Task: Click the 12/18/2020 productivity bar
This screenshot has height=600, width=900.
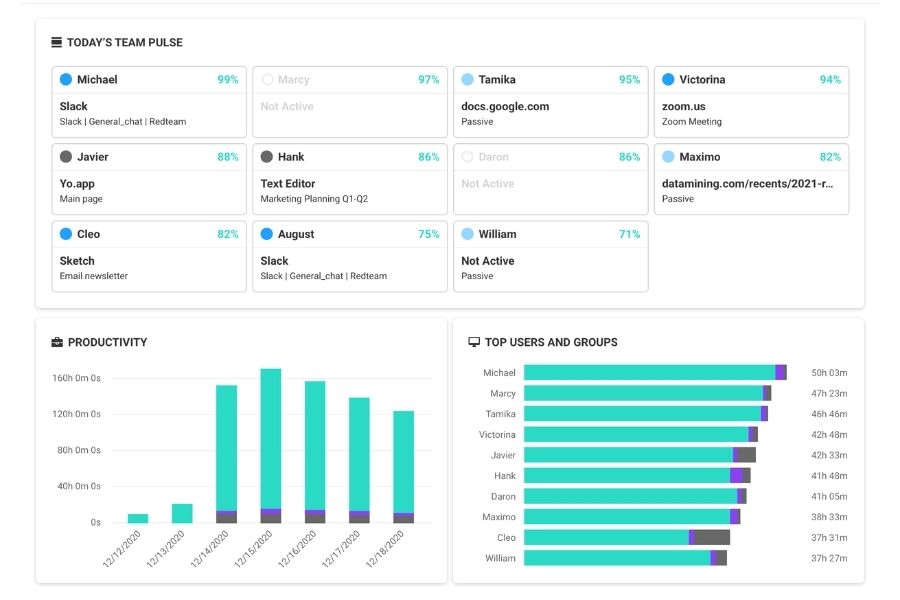Action: coord(403,467)
